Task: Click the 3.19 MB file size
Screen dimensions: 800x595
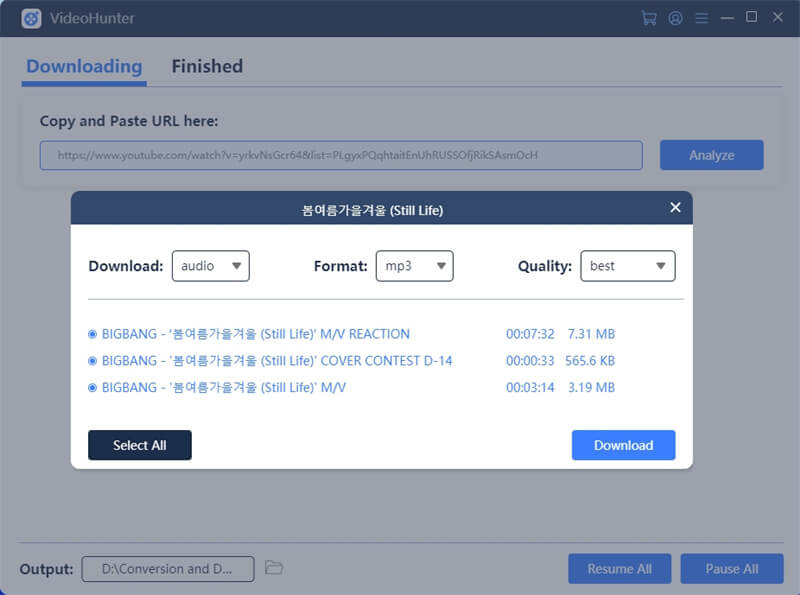Action: [x=591, y=388]
